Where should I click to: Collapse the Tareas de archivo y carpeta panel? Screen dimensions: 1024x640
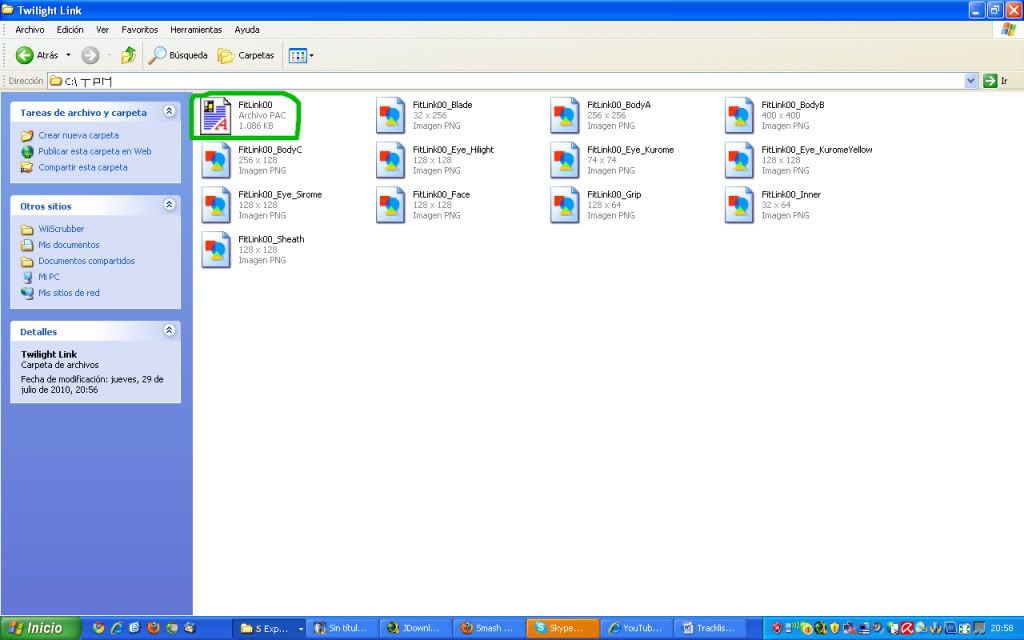169,112
